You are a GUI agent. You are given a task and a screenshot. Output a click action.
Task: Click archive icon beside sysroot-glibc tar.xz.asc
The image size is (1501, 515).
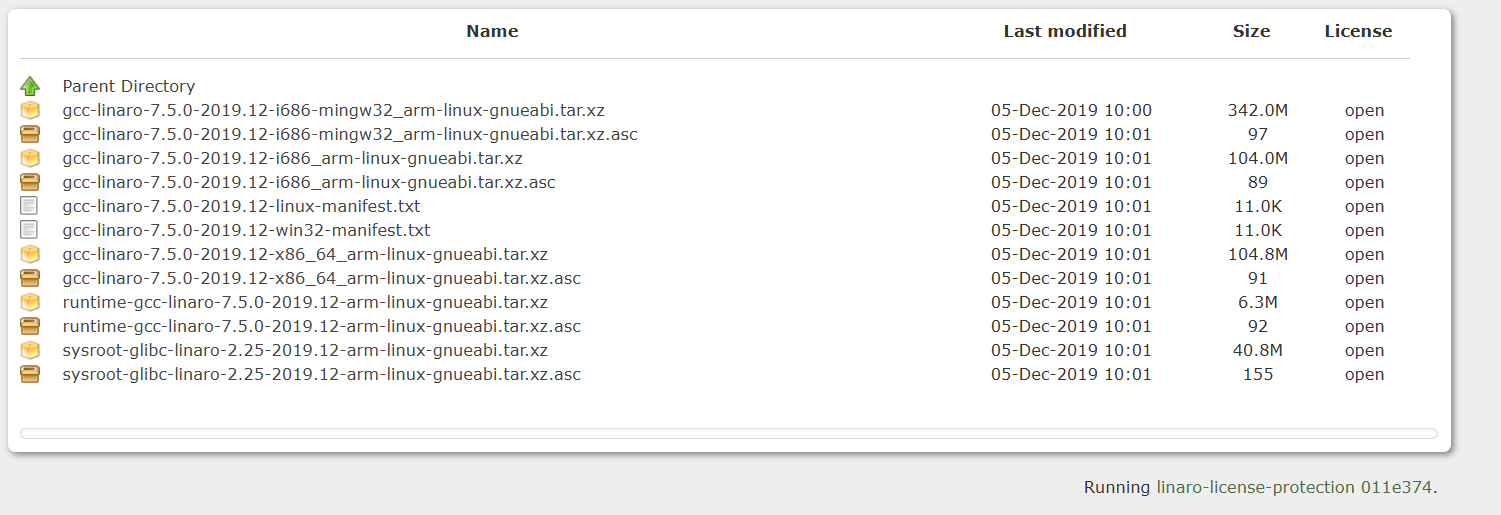tap(30, 374)
